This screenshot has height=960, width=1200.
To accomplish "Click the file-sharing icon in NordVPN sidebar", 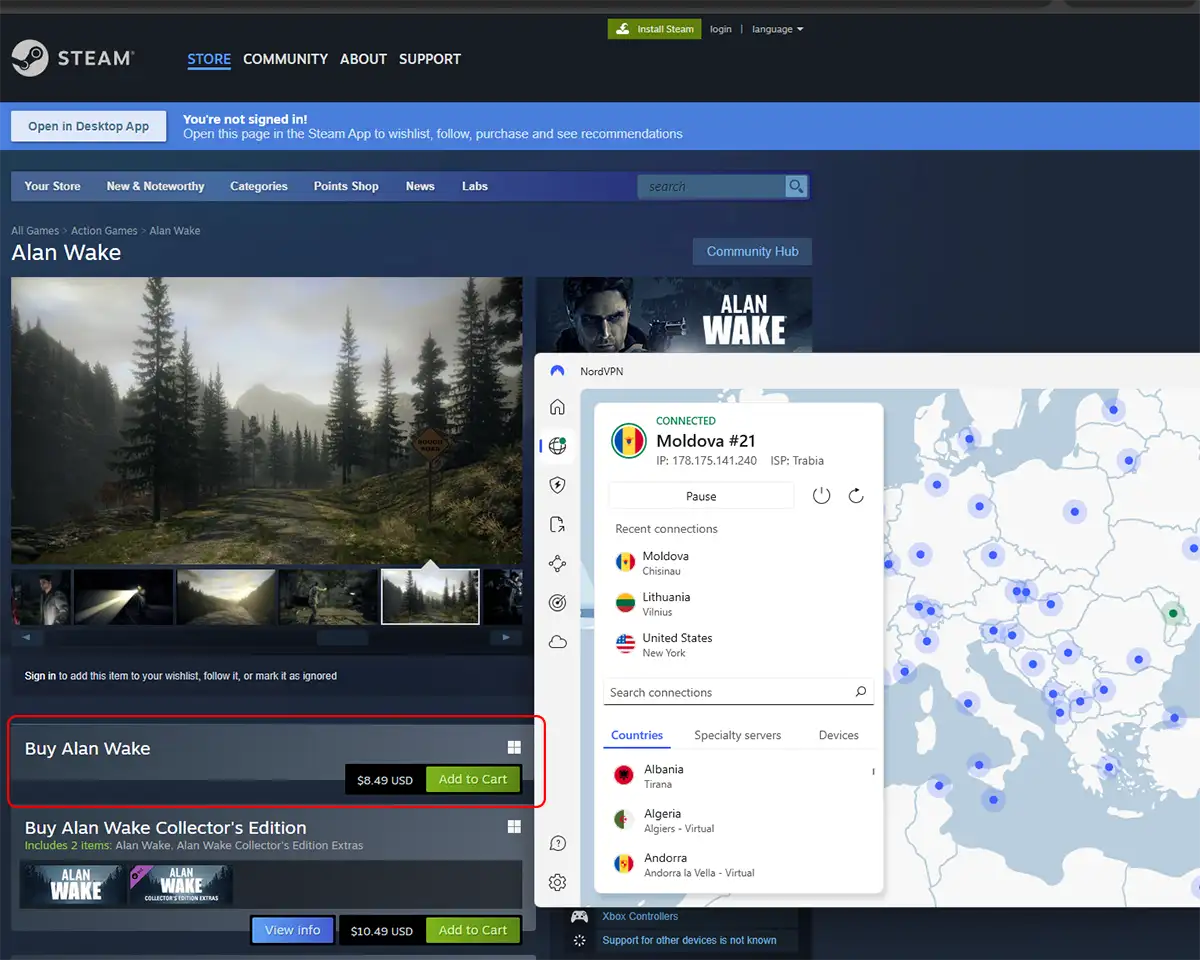I will click(557, 524).
